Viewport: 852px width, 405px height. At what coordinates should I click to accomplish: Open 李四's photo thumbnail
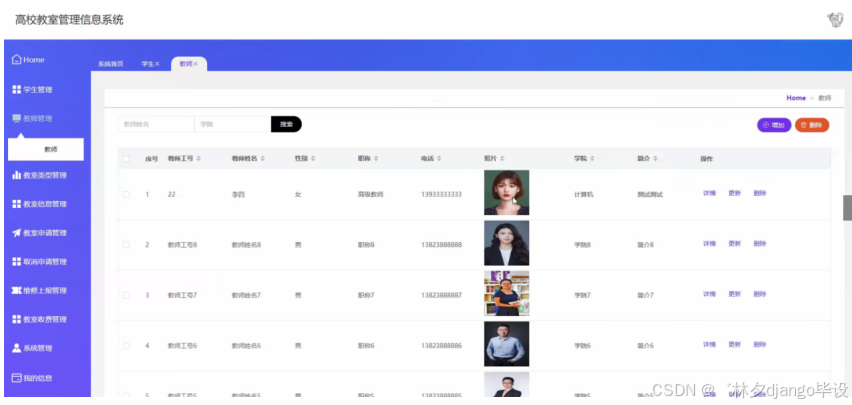pos(506,193)
